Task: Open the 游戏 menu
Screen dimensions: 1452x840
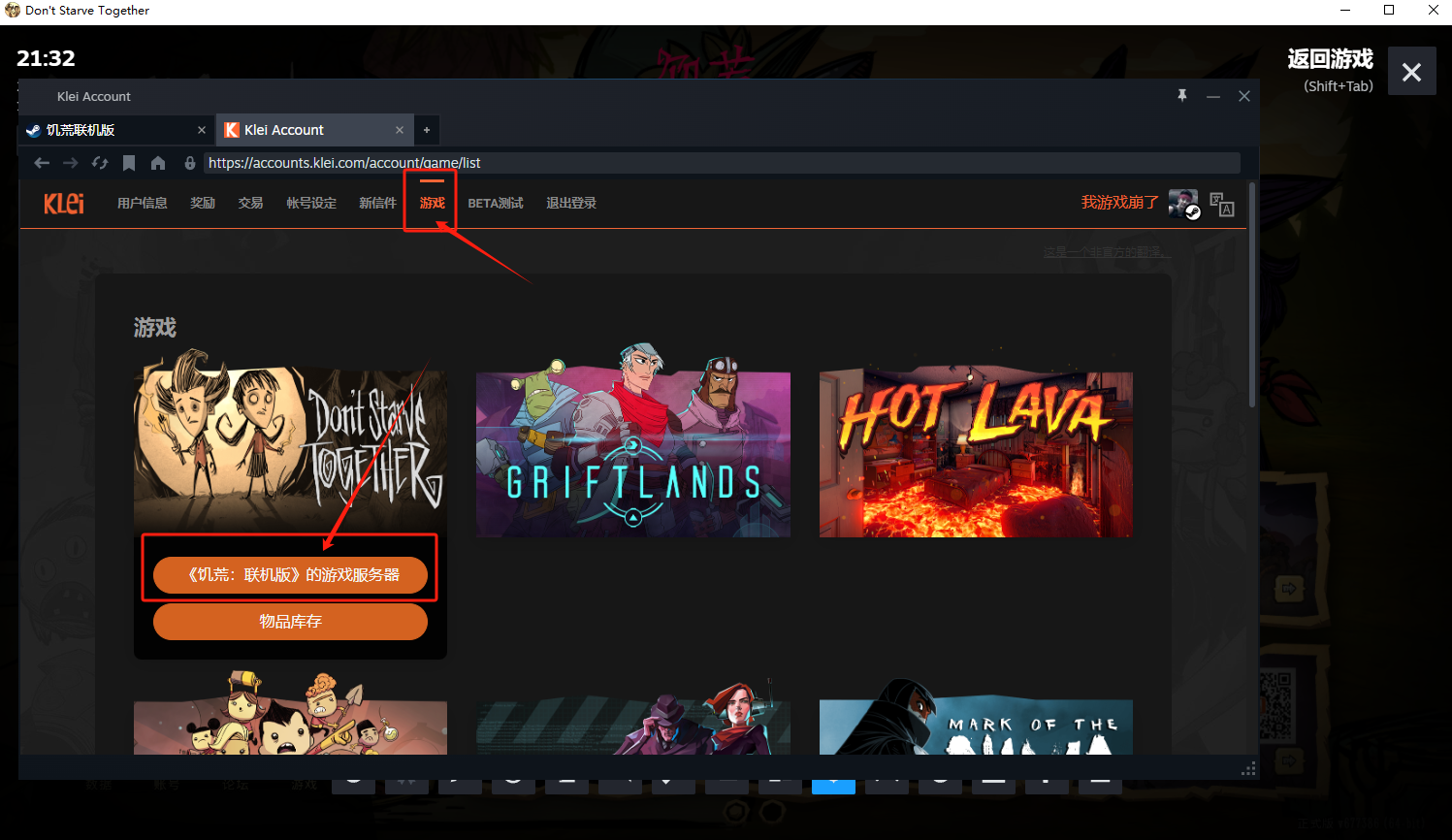Action: tap(433, 203)
